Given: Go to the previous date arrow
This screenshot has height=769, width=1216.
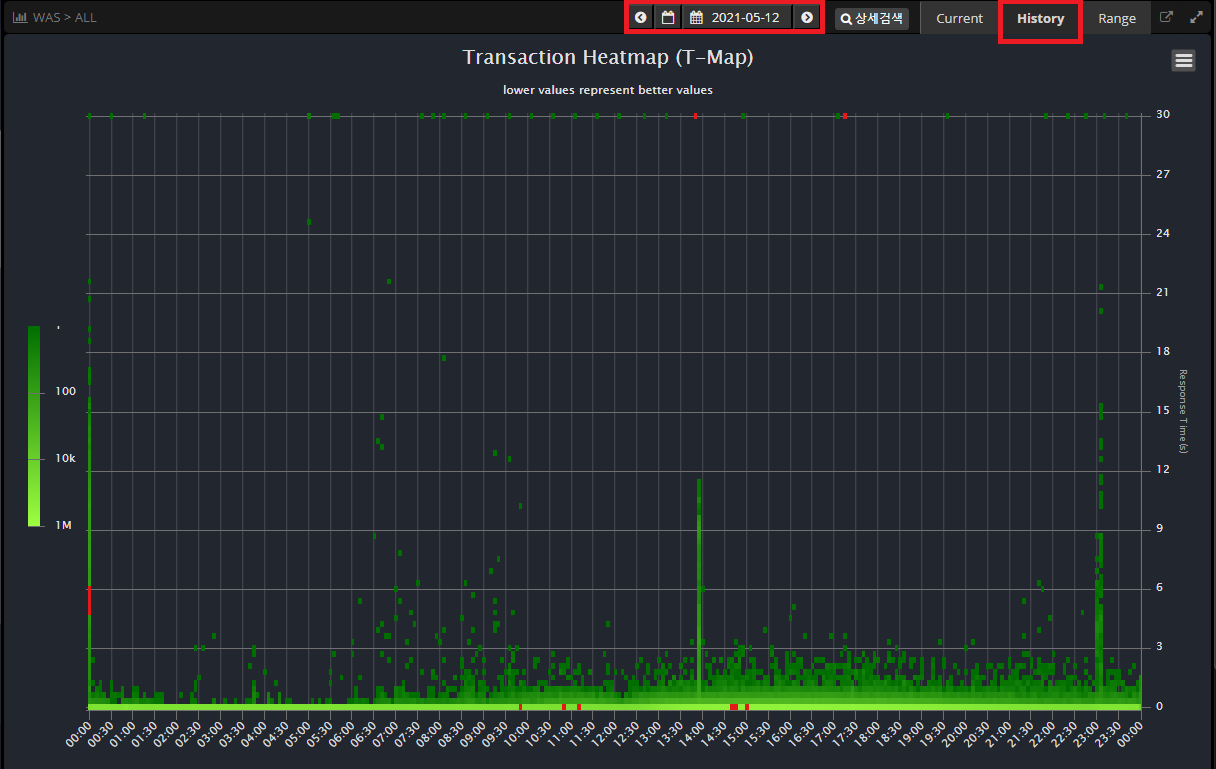Looking at the screenshot, I should (641, 18).
